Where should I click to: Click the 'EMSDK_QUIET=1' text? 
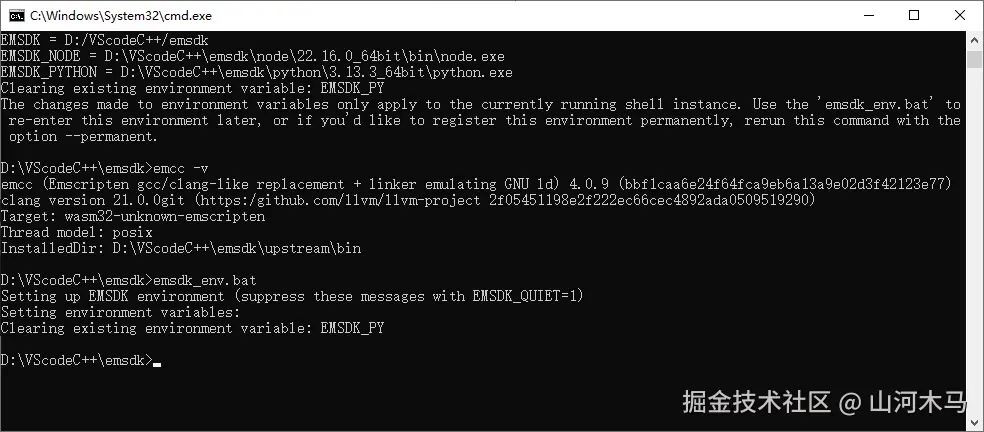pyautogui.click(x=525, y=296)
